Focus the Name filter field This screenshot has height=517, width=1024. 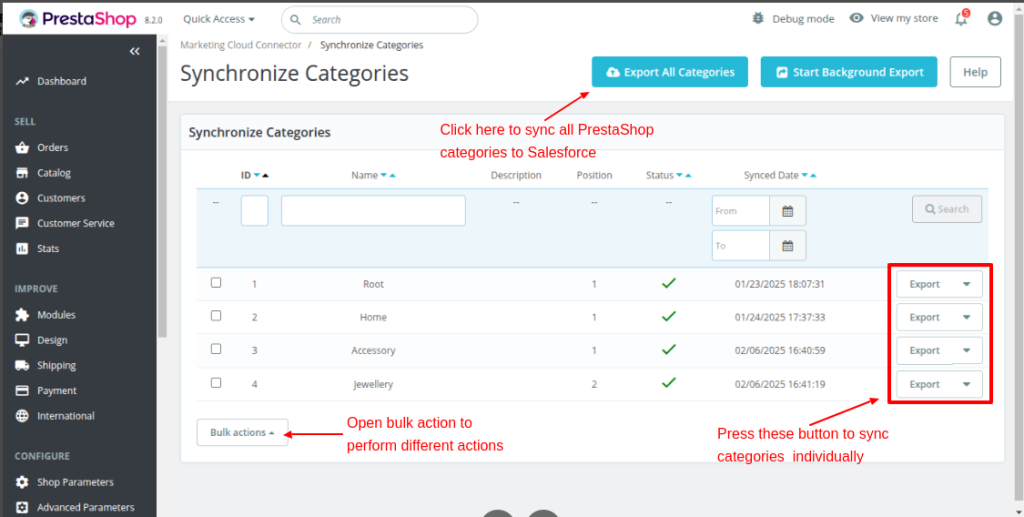pyautogui.click(x=374, y=211)
